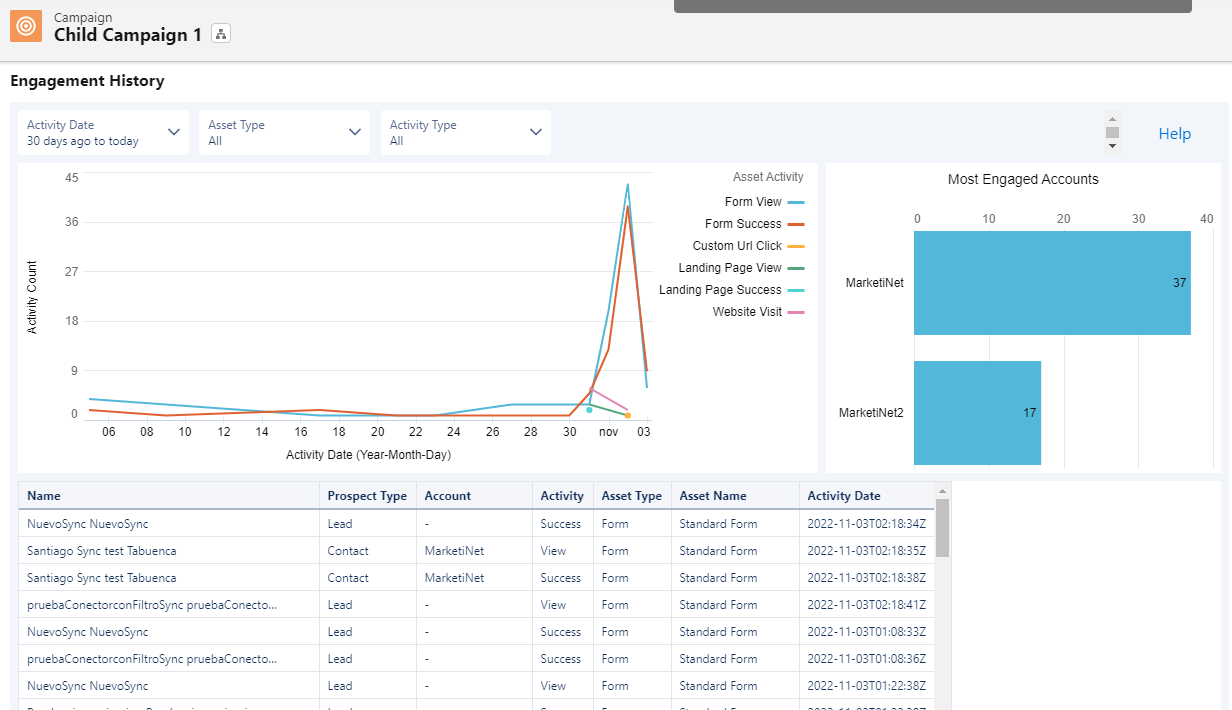Open NuevoSync NuevoSync row dated 02:18:34Z
This screenshot has height=710, width=1232.
tap(476, 524)
